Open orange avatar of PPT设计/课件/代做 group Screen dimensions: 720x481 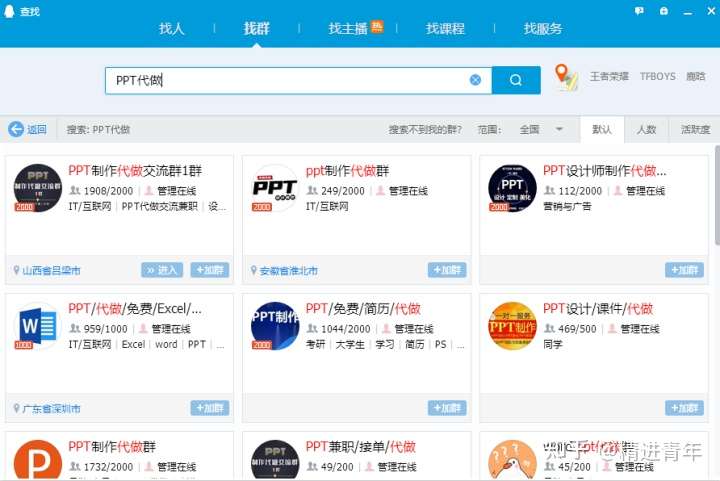[512, 326]
